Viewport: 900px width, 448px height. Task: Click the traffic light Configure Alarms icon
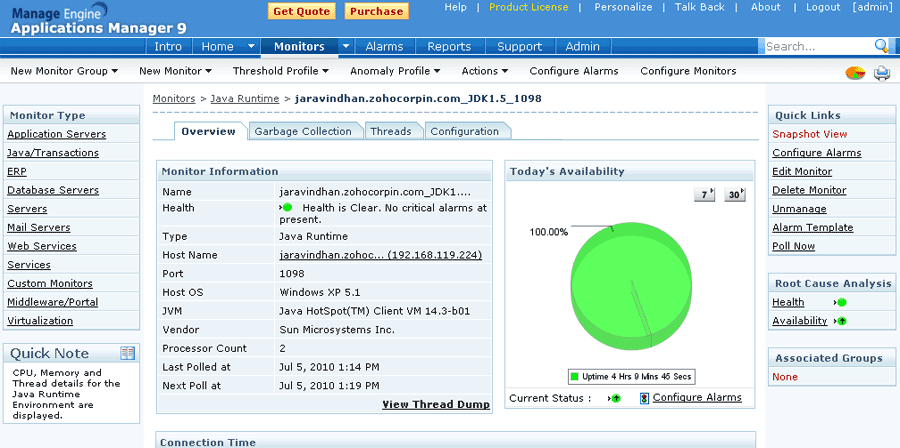point(644,398)
